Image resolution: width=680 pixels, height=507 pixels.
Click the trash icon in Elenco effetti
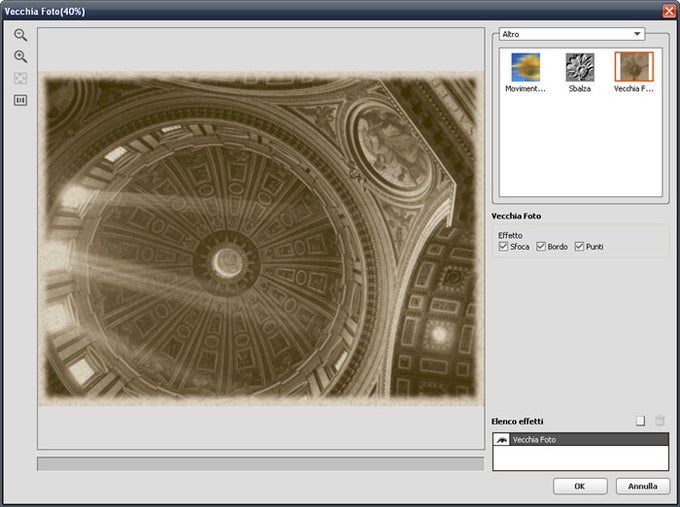pos(660,421)
